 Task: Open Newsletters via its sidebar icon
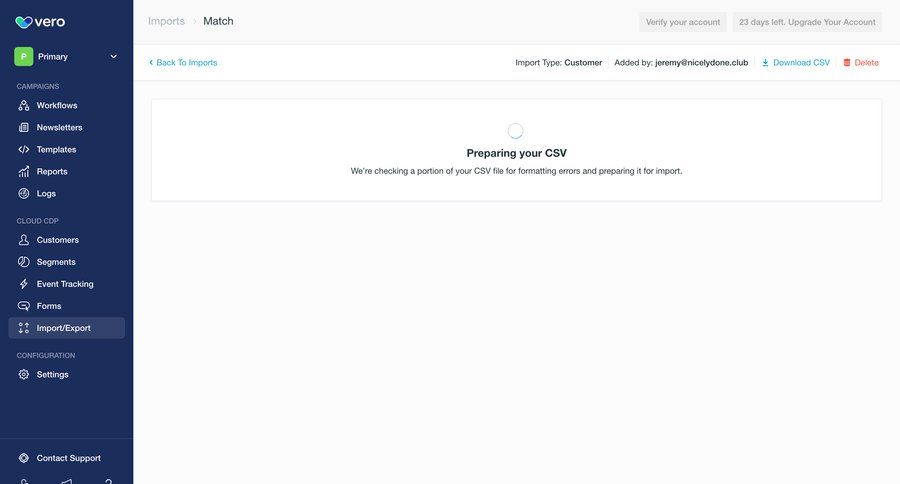point(24,127)
